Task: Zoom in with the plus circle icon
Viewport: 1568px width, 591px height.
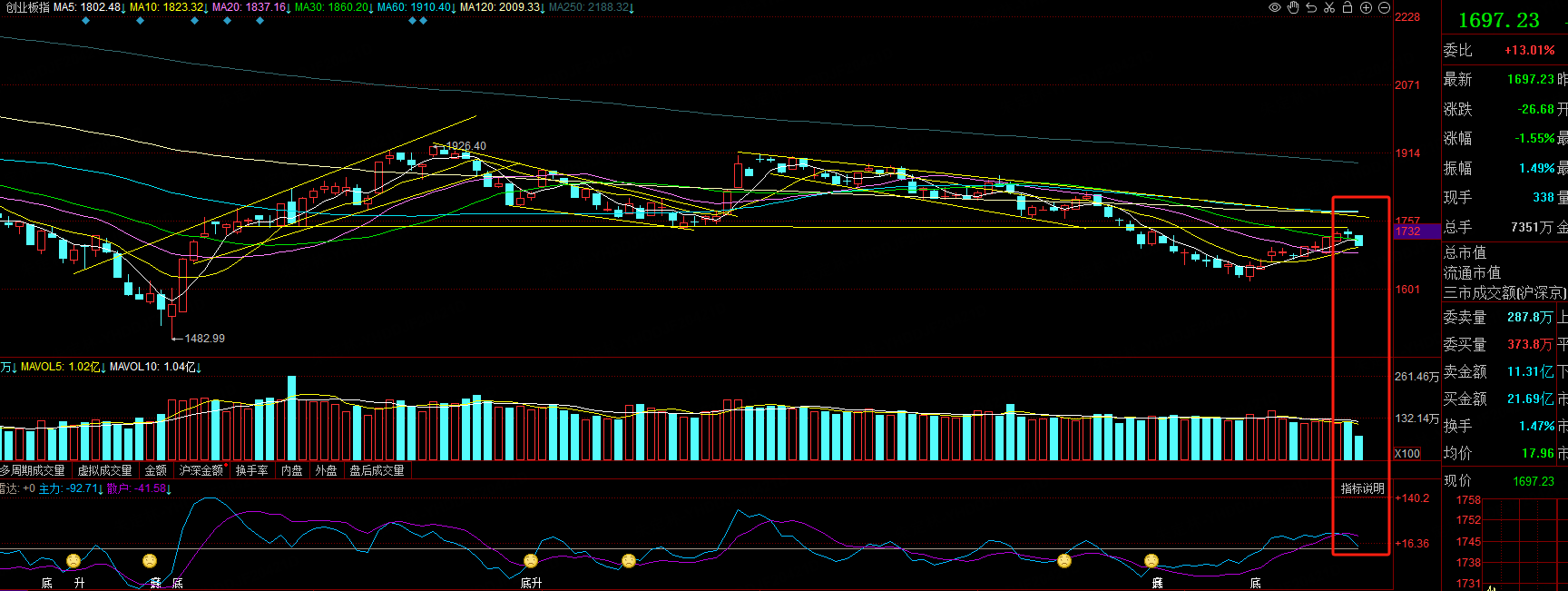Action: (1366, 7)
